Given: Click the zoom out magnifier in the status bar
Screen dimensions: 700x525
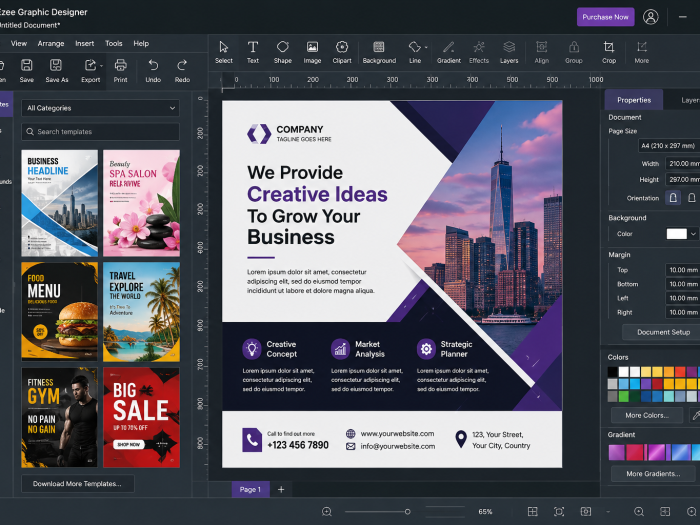Looking at the screenshot, I should coord(326,512).
